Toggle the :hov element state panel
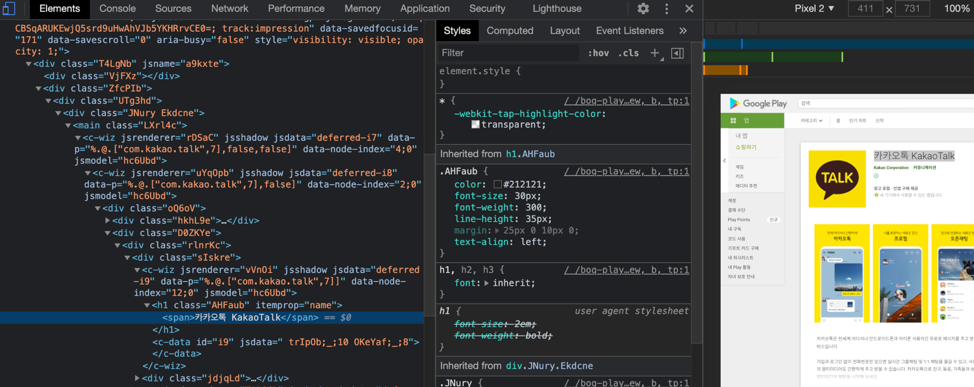The width and height of the screenshot is (974, 387). point(598,53)
